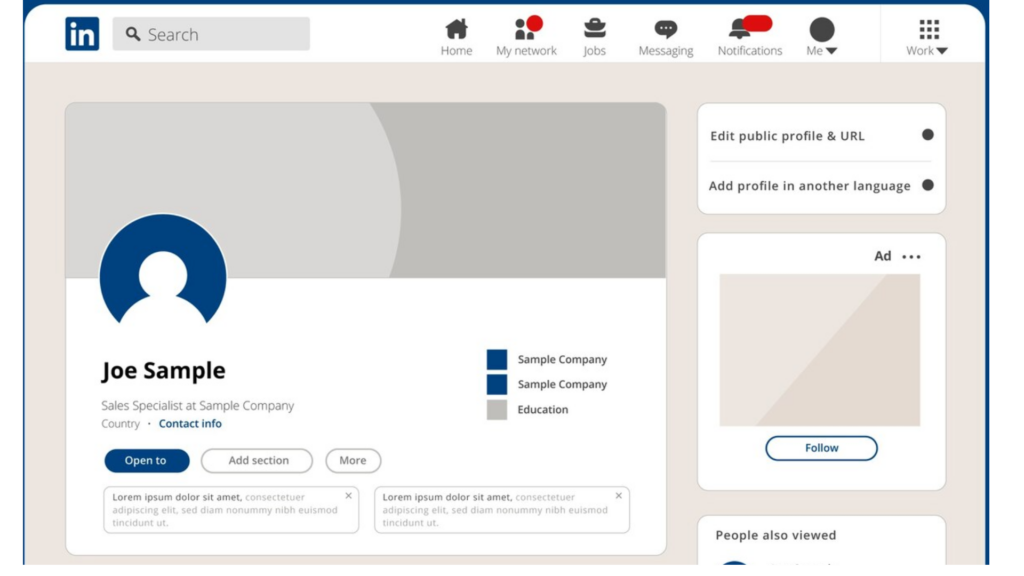This screenshot has width=1024, height=576.
Task: Click the LinkedIn logo icon
Action: [x=82, y=34]
